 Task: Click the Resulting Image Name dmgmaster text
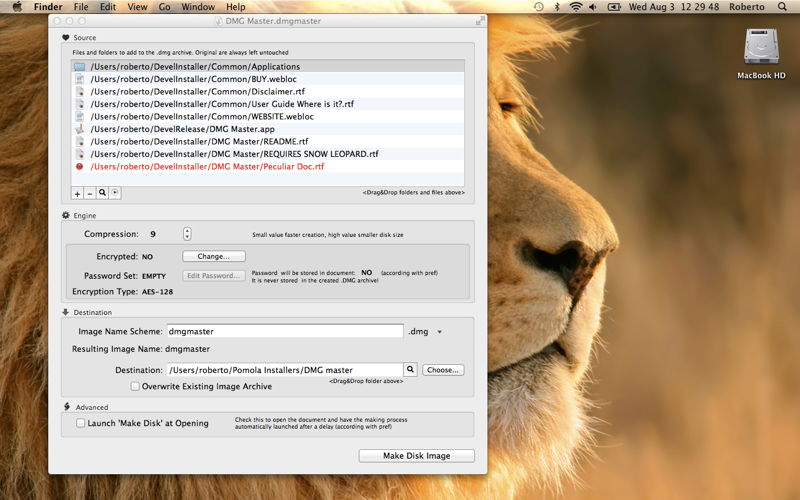187,349
